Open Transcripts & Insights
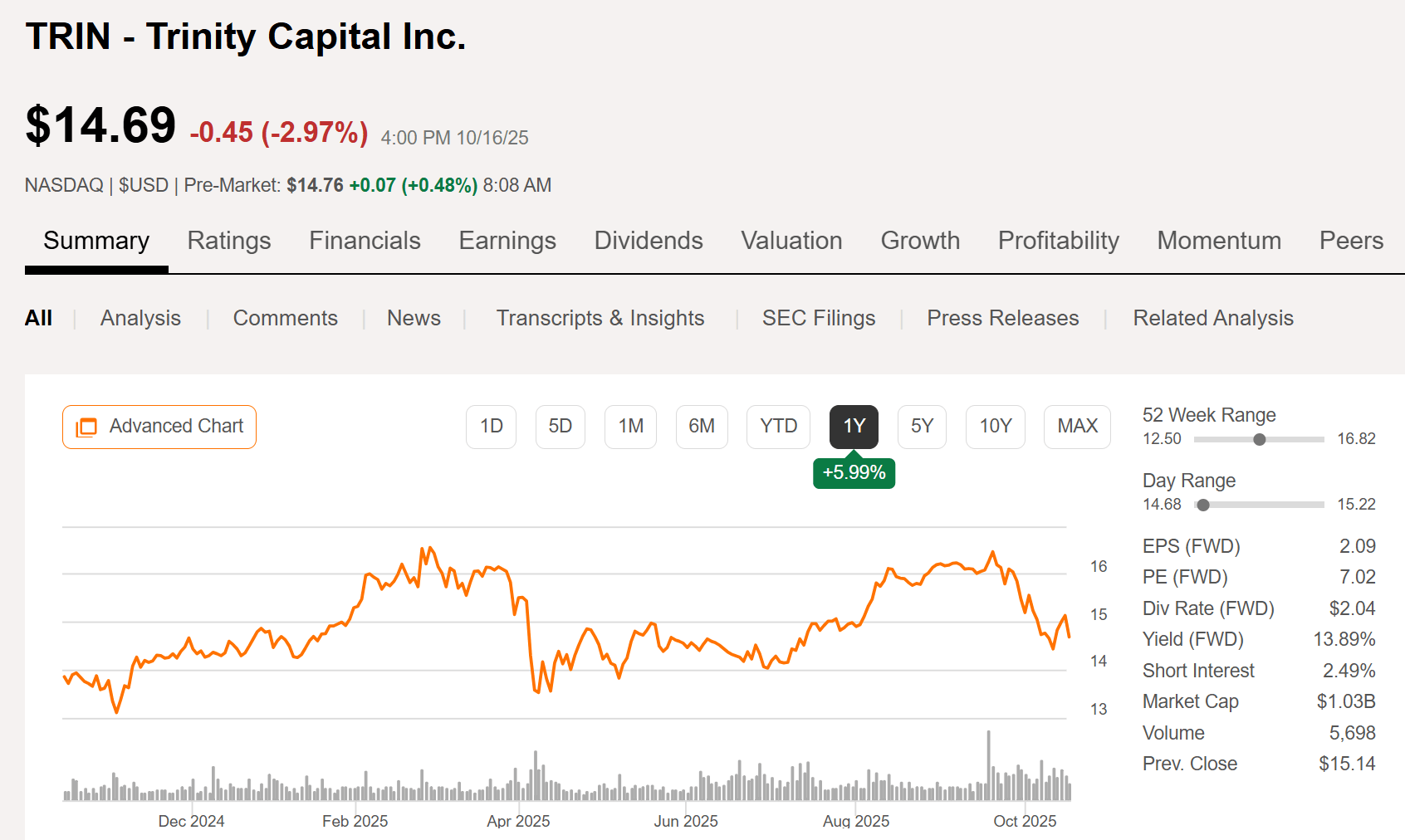Image resolution: width=1405 pixels, height=840 pixels. click(600, 318)
